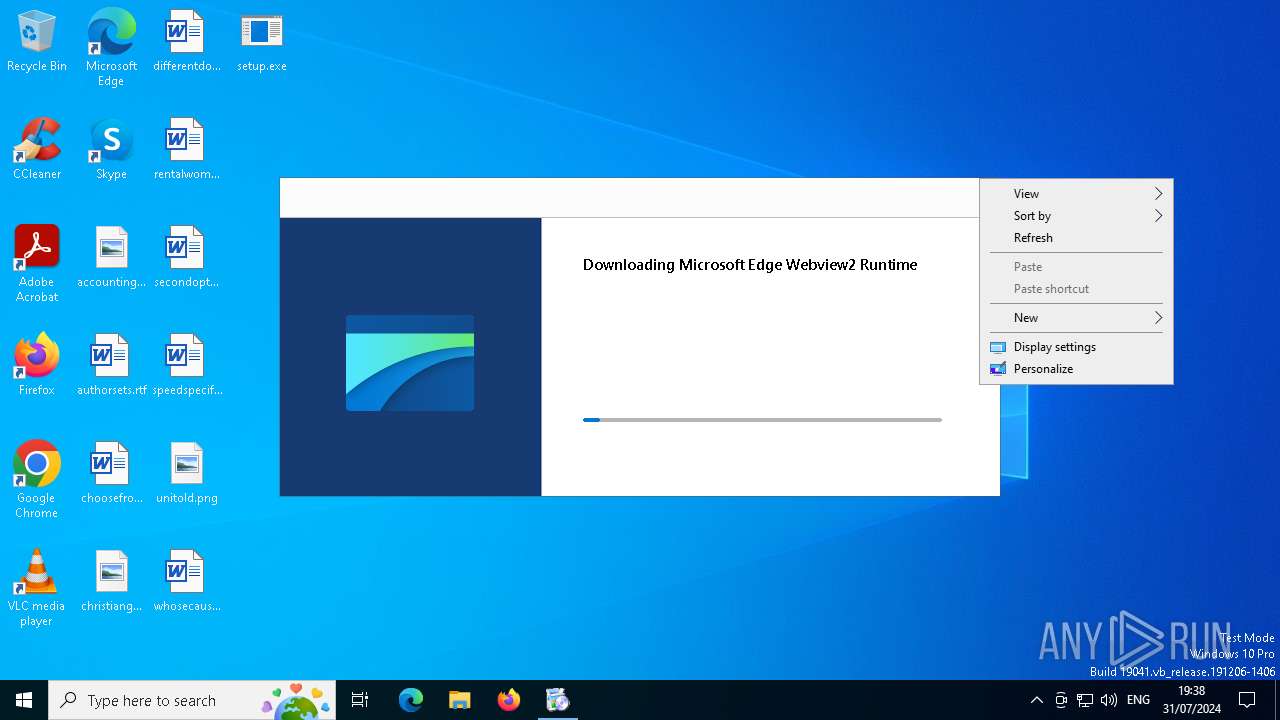This screenshot has width=1280, height=720.
Task: Choose Refresh from the context menu
Action: (x=1076, y=238)
